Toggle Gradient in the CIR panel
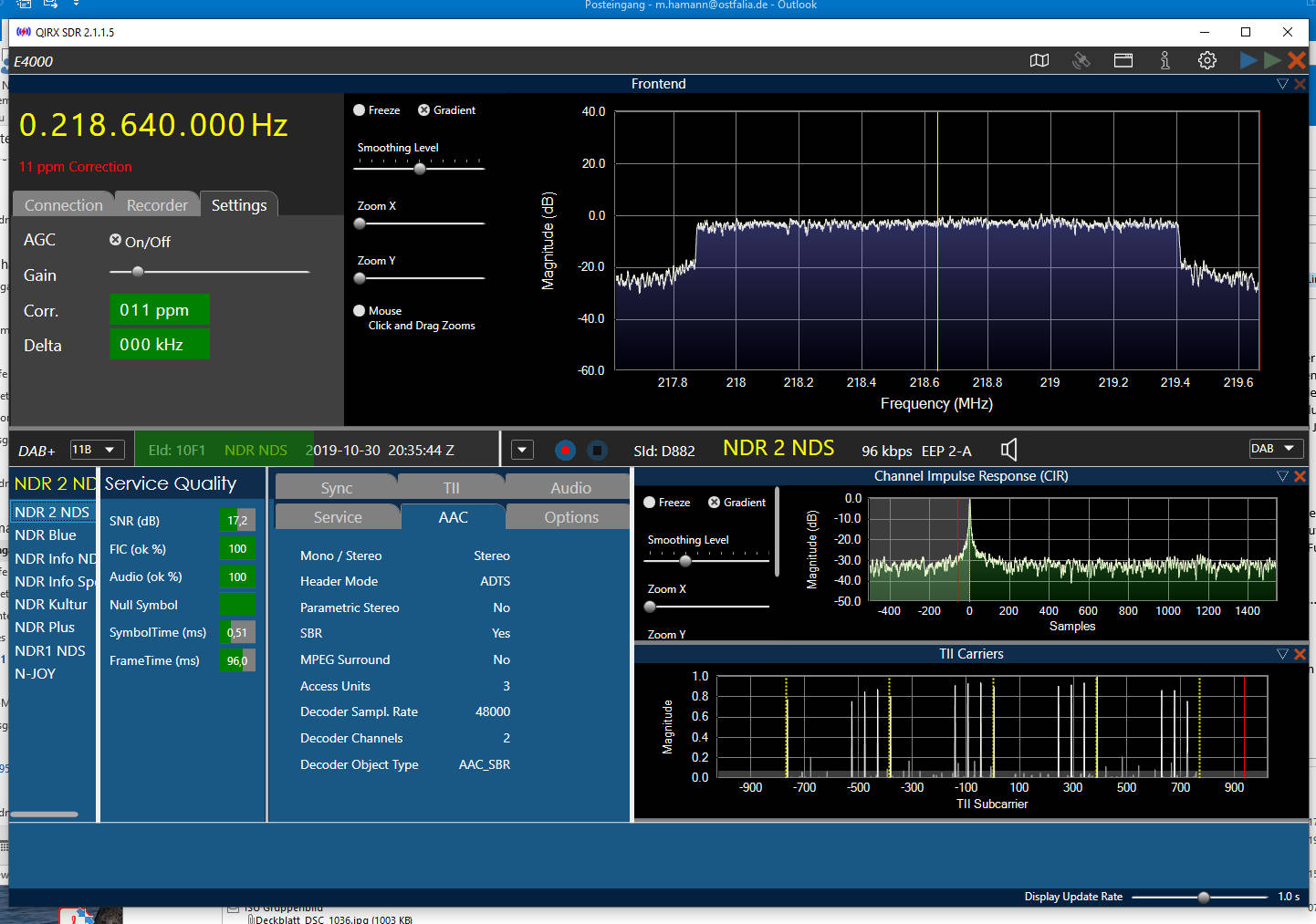 click(x=715, y=503)
